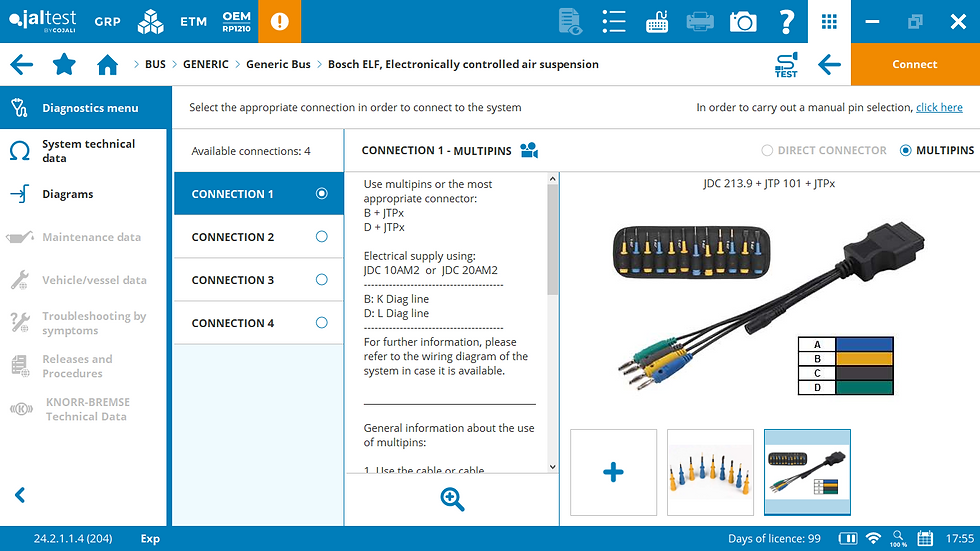Open the ETM module

tap(193, 22)
